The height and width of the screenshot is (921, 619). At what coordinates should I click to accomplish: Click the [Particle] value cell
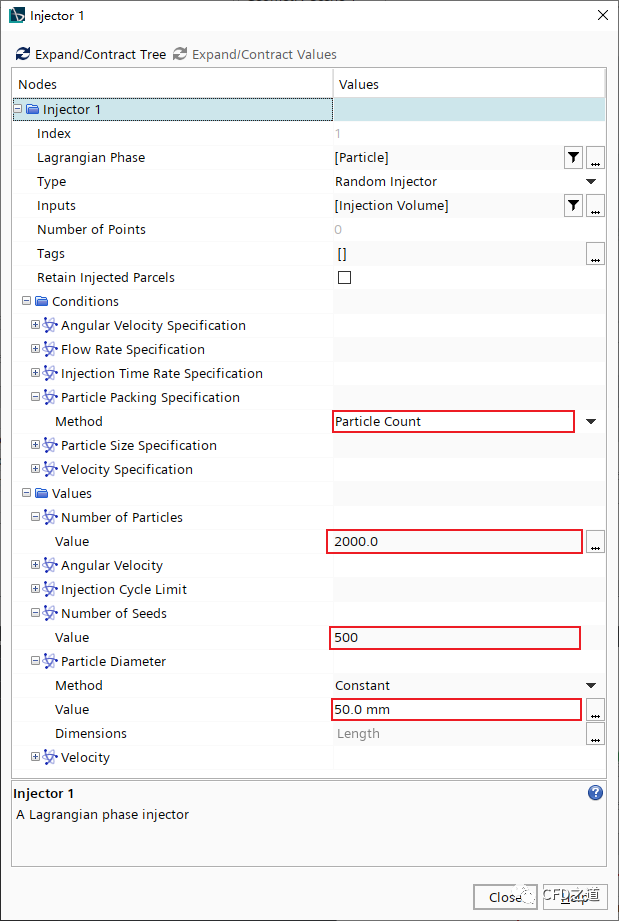(448, 157)
